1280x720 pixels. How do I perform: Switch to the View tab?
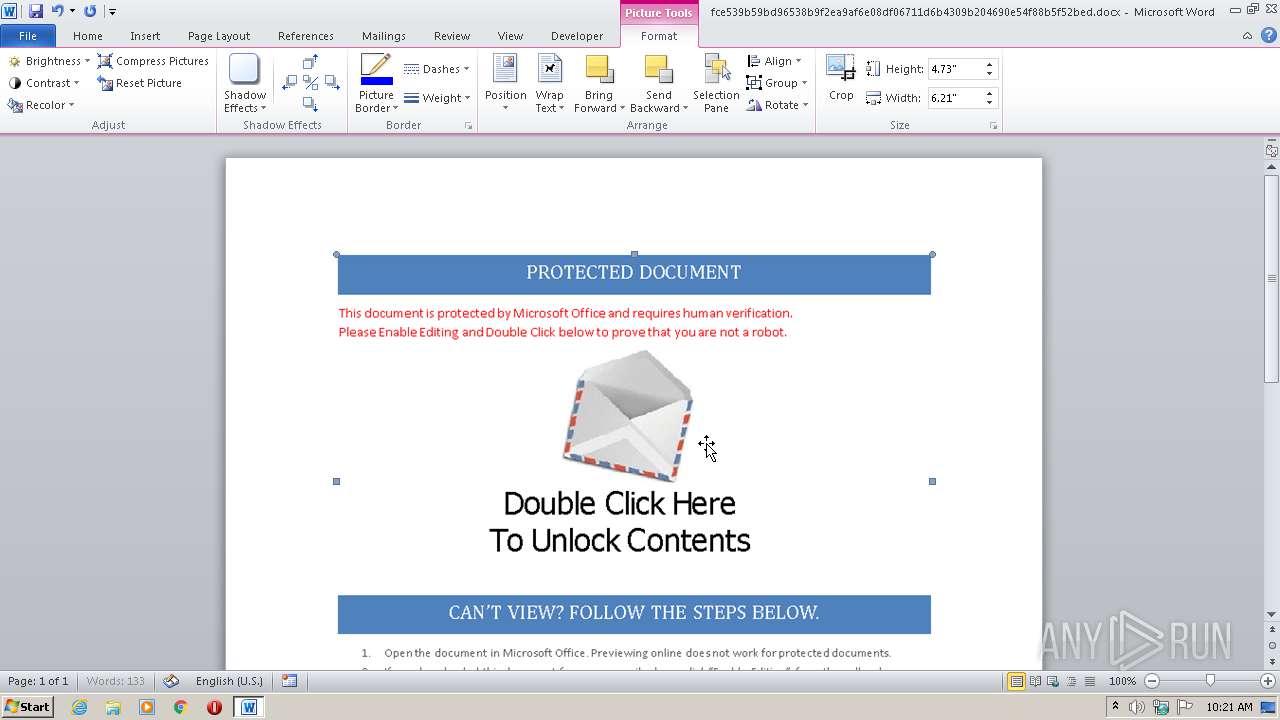coord(510,36)
